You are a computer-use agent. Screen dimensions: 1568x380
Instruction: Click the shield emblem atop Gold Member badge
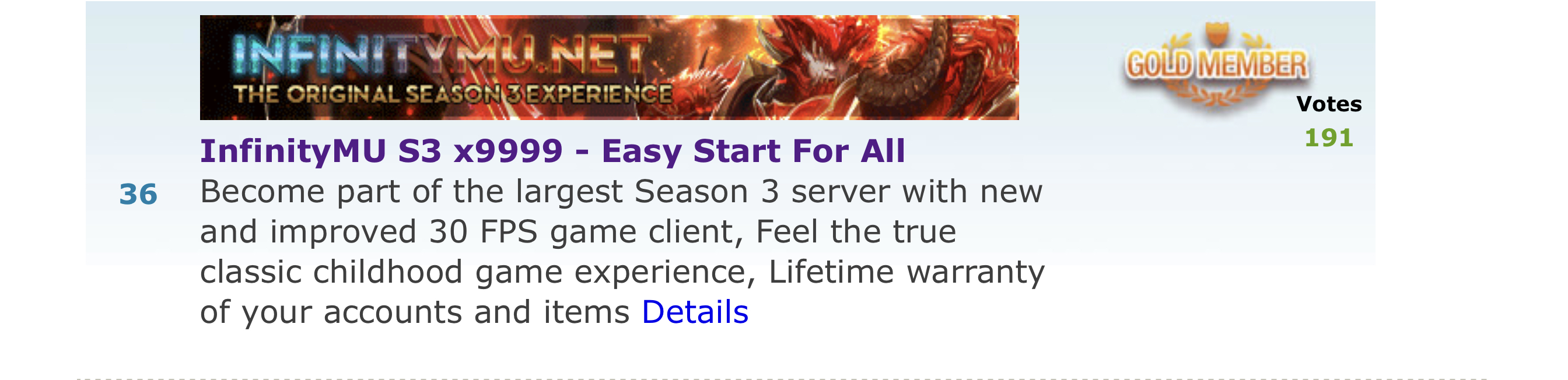1217,33
